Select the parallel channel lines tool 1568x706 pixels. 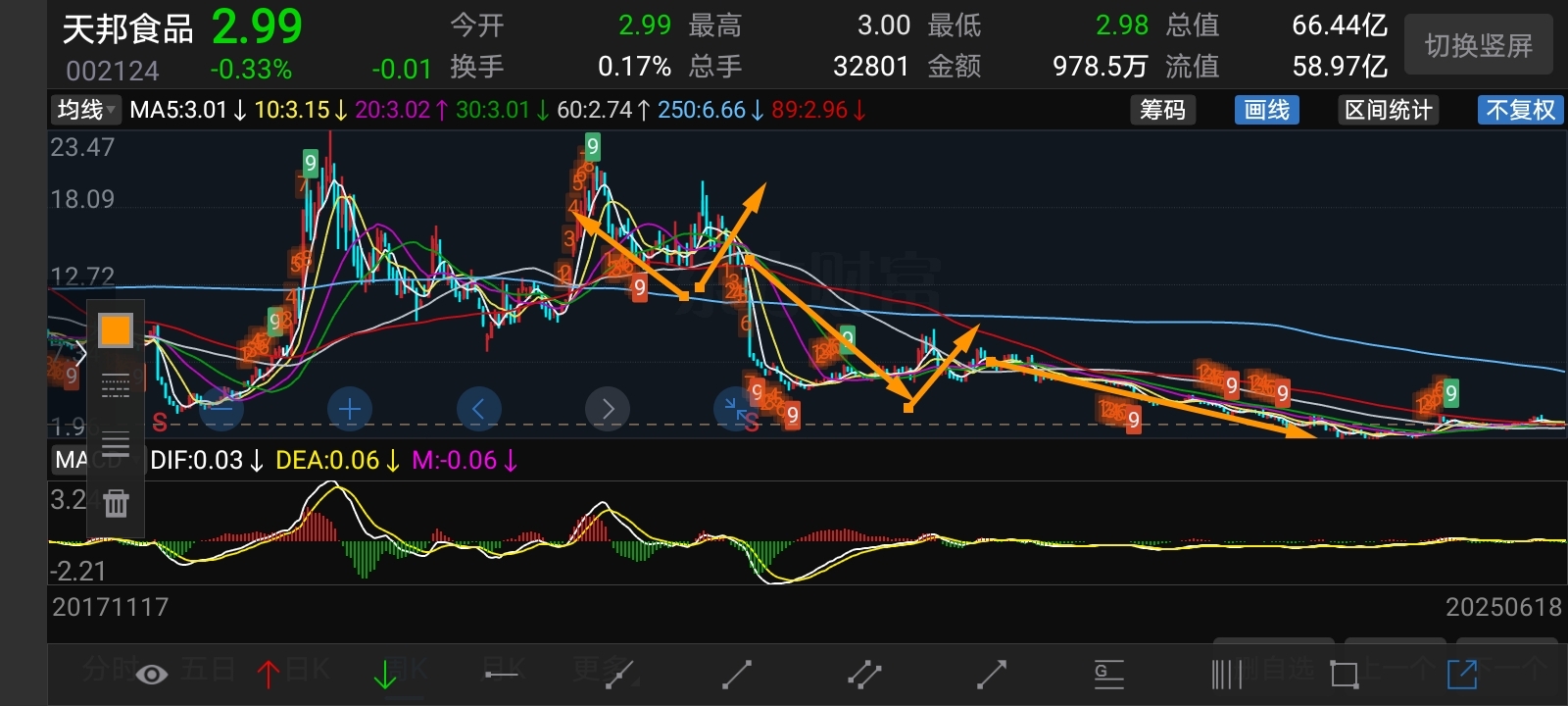coord(864,674)
